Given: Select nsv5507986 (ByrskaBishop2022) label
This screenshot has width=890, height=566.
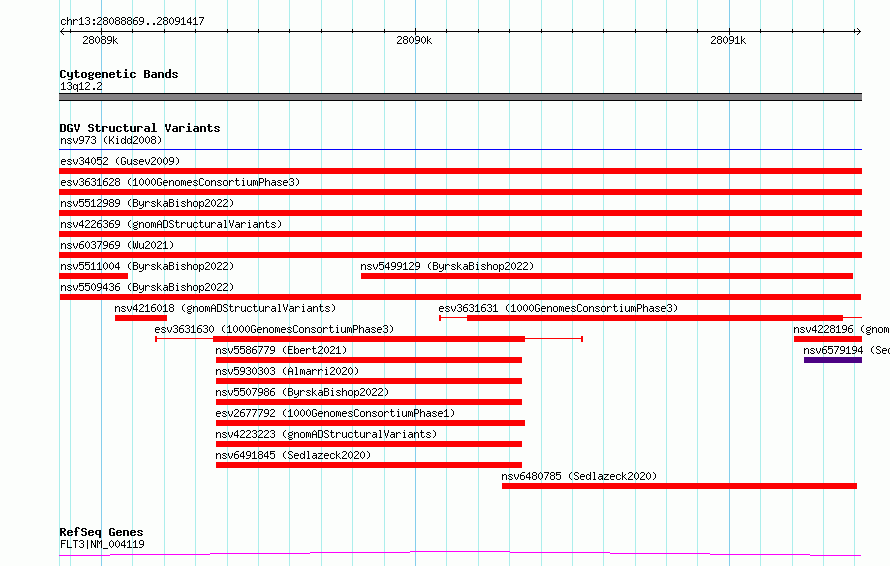Looking at the screenshot, I should click(x=303, y=392).
